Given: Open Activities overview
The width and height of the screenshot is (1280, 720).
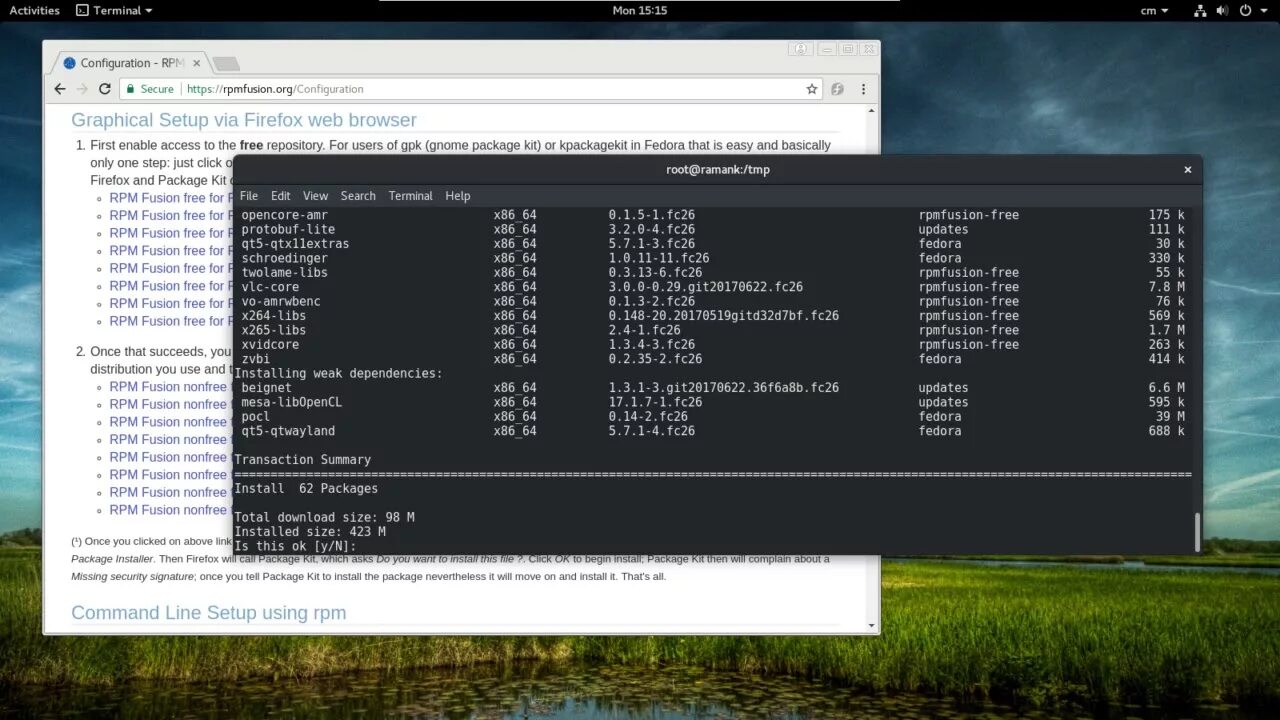Looking at the screenshot, I should click(x=34, y=10).
